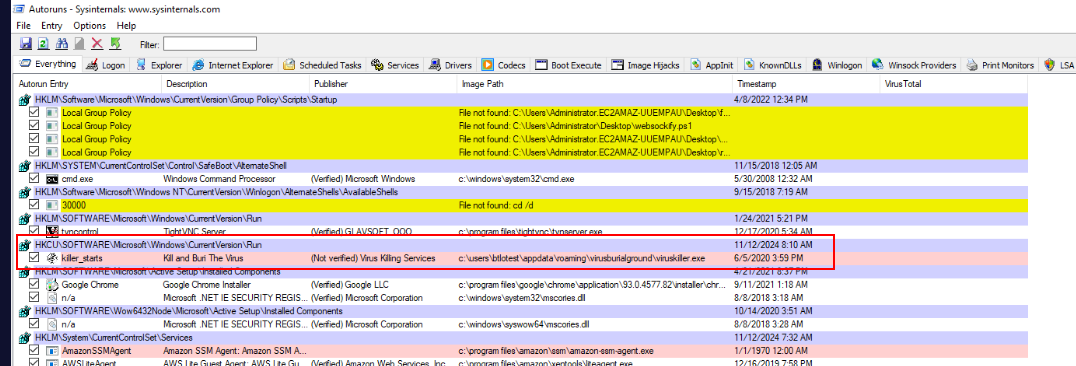The height and width of the screenshot is (366, 1076).
Task: Switch to the Internet Explorer tab
Action: tap(233, 65)
